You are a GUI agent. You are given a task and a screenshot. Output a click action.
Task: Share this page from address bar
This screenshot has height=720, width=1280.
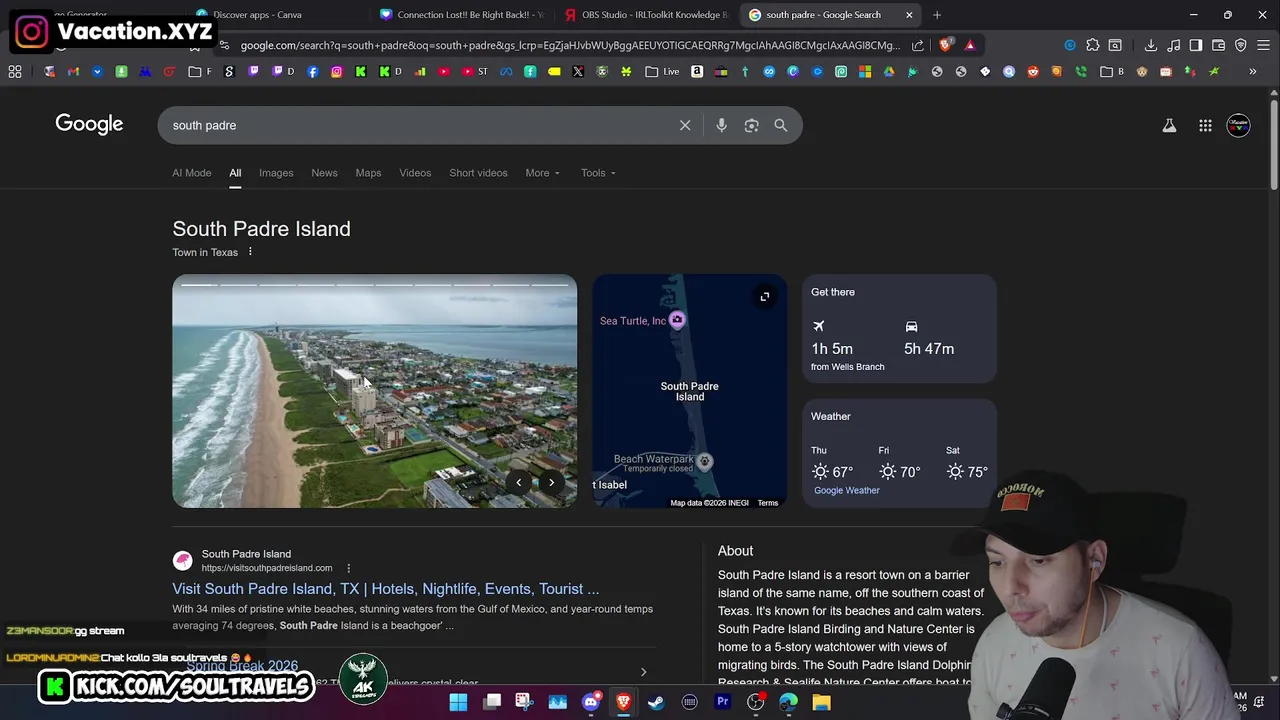point(918,45)
